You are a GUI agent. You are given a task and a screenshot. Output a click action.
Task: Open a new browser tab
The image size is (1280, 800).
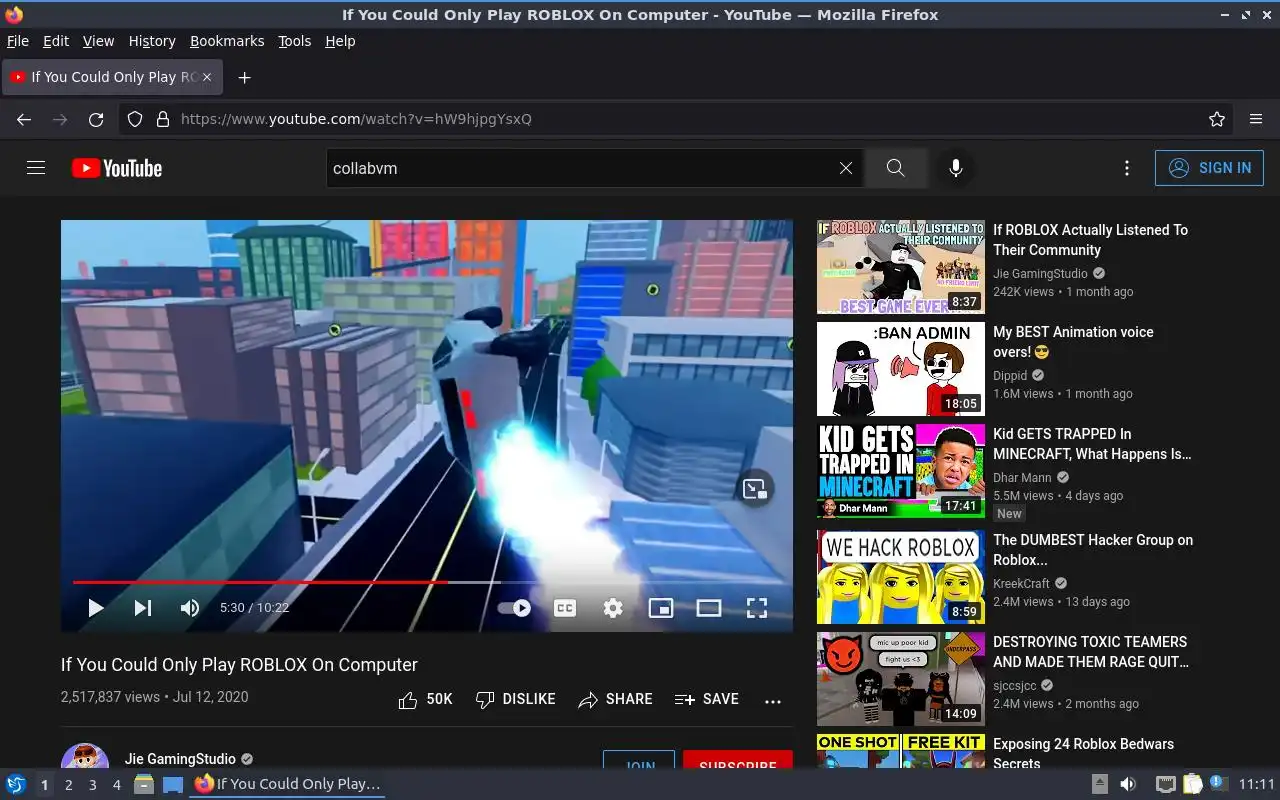tap(244, 77)
